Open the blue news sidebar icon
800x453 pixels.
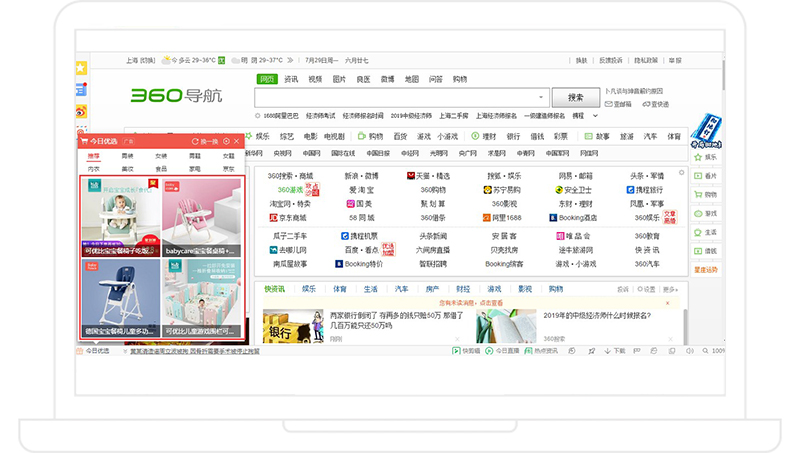81,90
